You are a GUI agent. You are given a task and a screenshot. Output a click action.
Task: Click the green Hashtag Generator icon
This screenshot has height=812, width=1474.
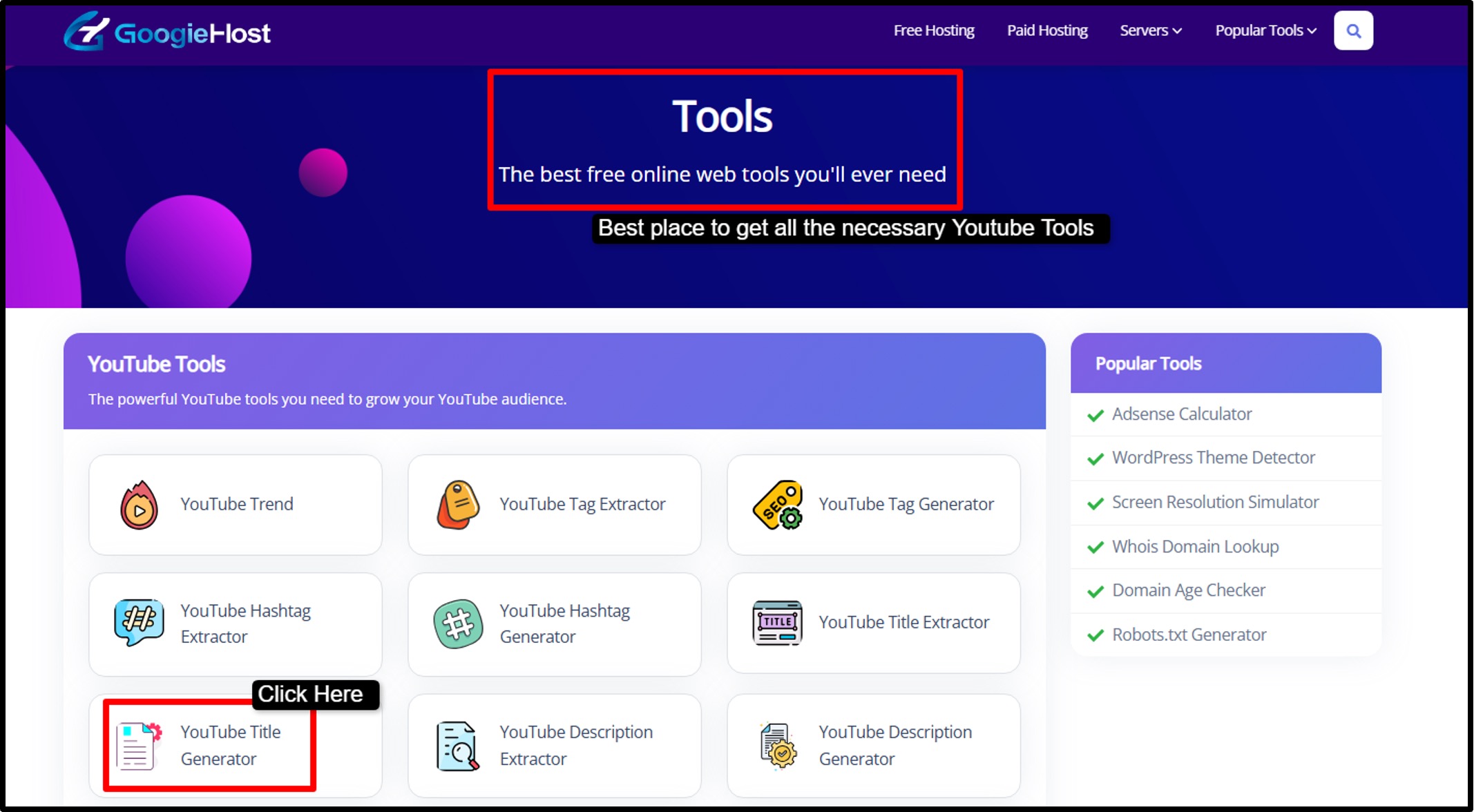458,623
